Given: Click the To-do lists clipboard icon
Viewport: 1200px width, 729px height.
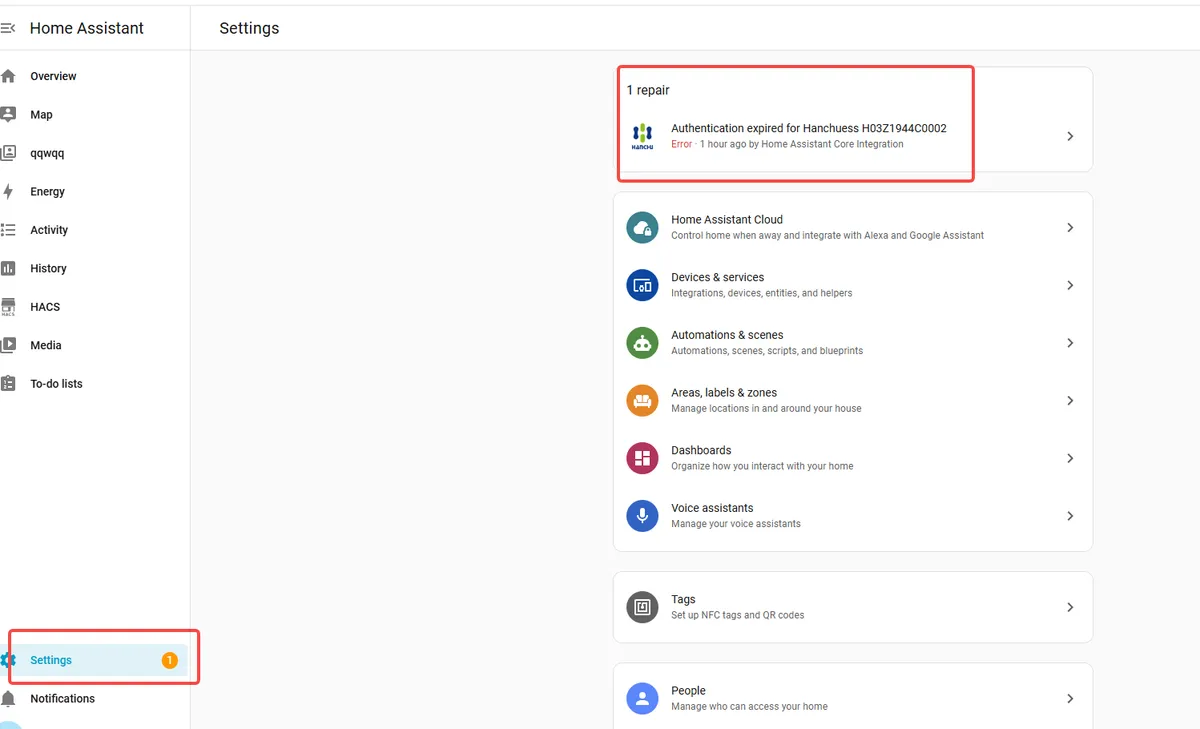Looking at the screenshot, I should click(8, 383).
